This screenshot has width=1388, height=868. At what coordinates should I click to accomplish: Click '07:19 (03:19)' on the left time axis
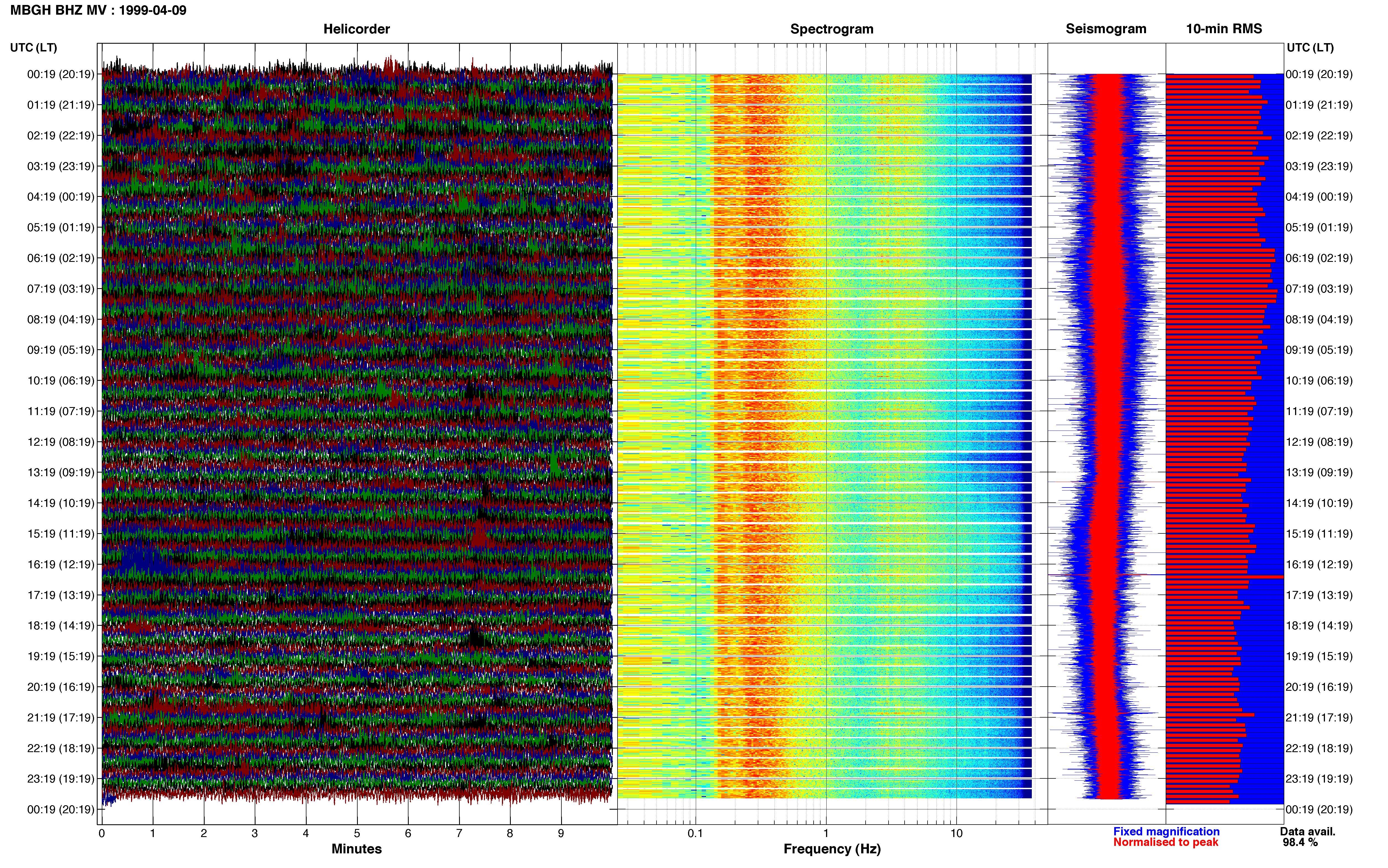pyautogui.click(x=61, y=289)
